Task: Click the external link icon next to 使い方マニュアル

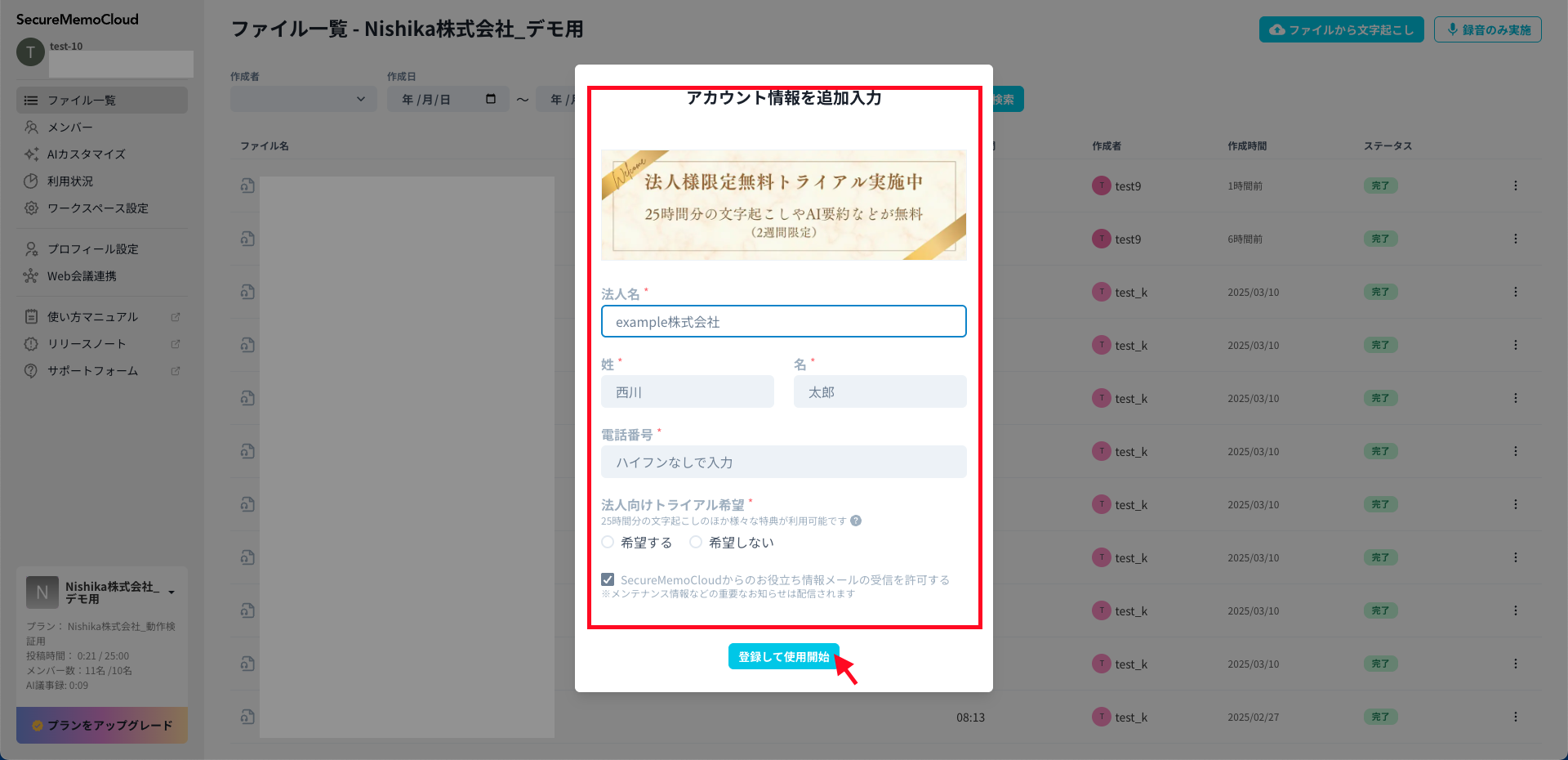Action: tap(175, 317)
